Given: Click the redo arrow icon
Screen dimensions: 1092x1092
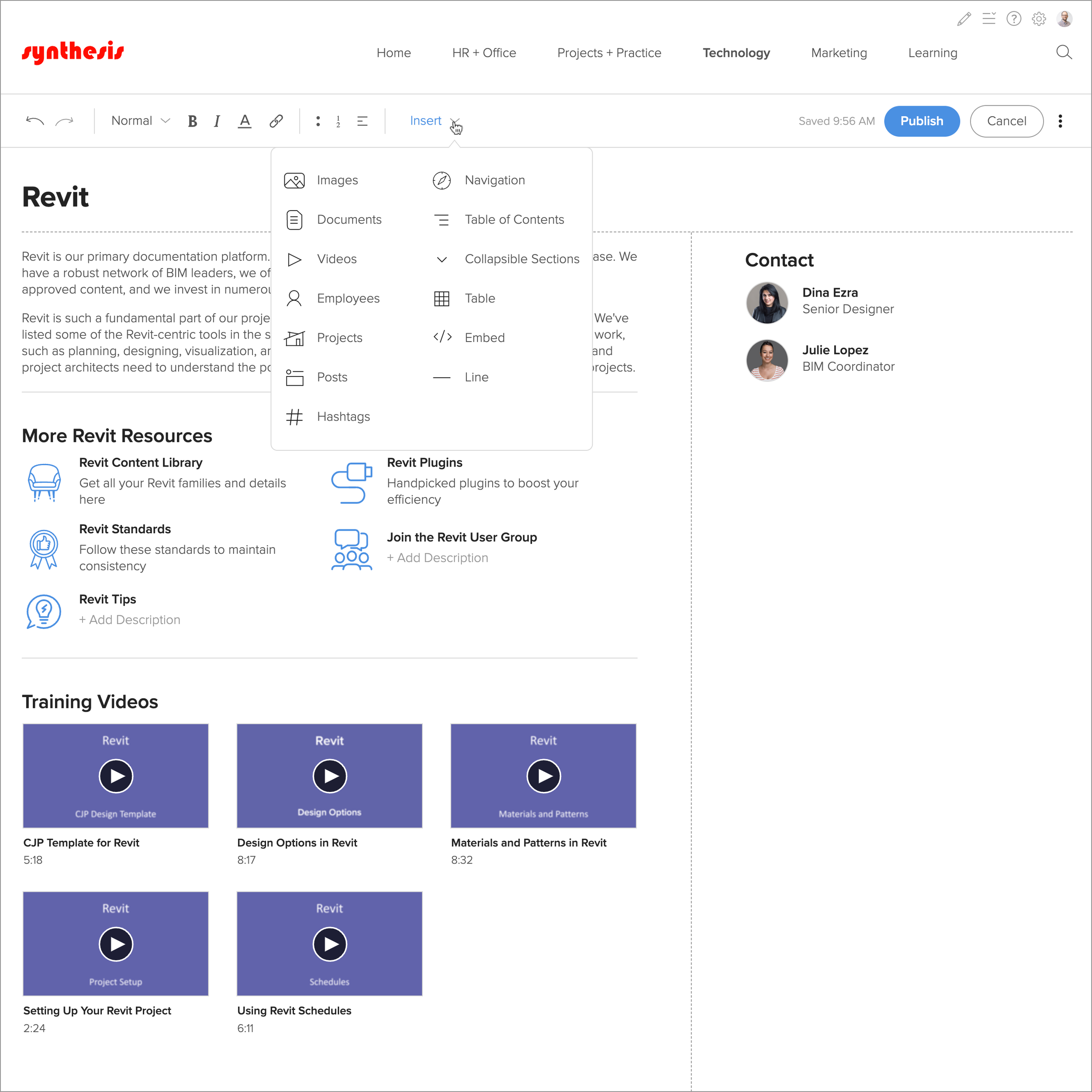Looking at the screenshot, I should tap(65, 121).
